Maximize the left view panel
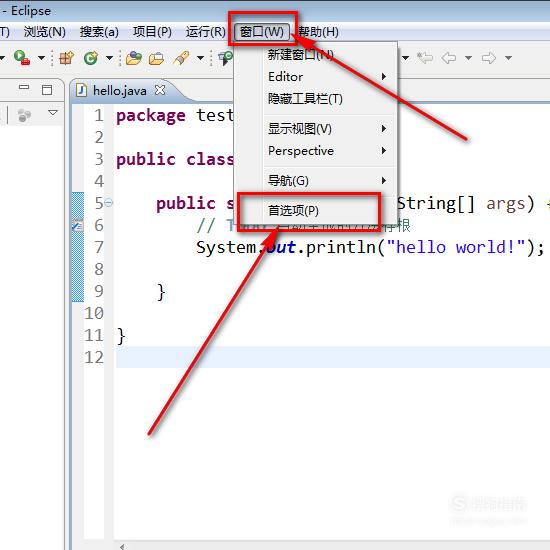The width and height of the screenshot is (550, 550). pyautogui.click(x=47, y=90)
